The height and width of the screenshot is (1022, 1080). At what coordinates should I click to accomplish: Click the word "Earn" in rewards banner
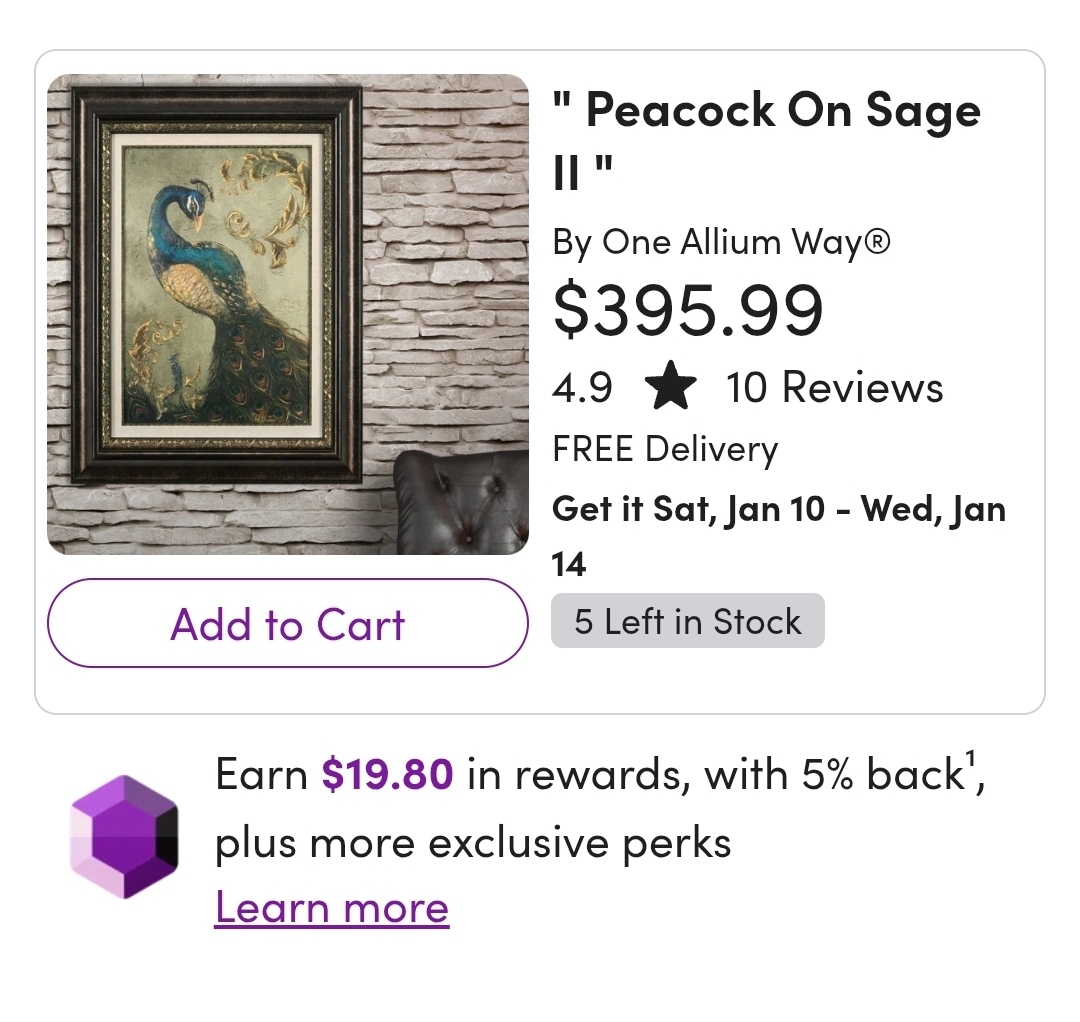click(x=261, y=775)
